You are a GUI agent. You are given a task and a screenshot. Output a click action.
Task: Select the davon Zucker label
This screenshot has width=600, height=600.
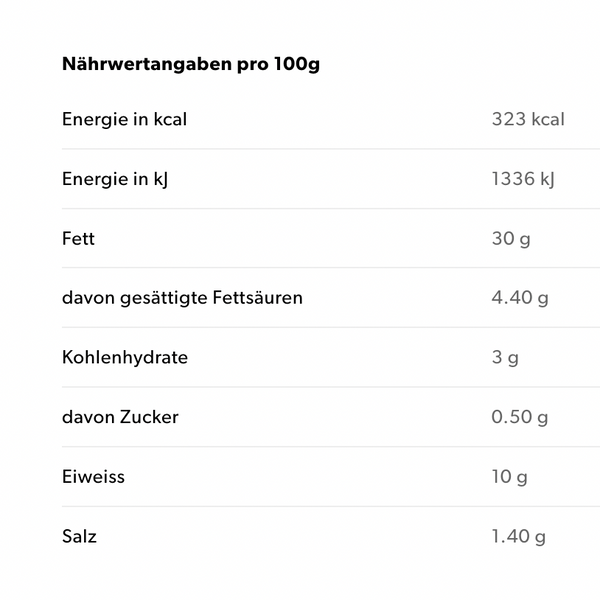[120, 417]
